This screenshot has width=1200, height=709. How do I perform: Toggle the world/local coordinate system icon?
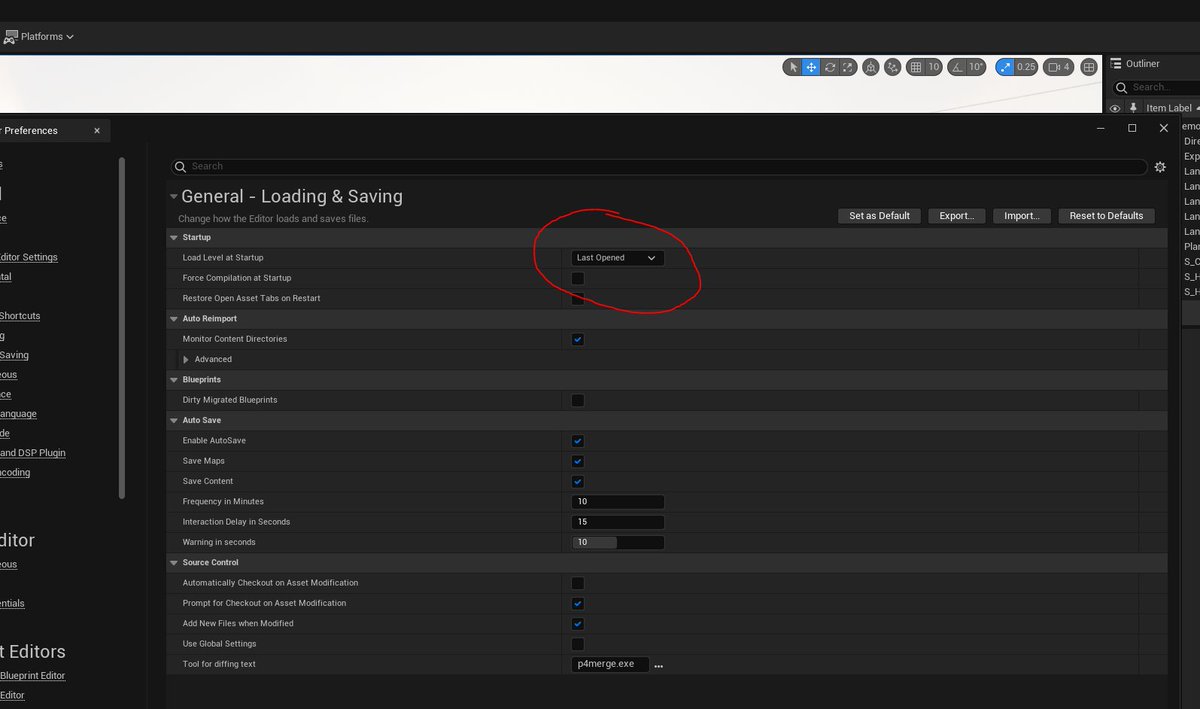point(871,67)
